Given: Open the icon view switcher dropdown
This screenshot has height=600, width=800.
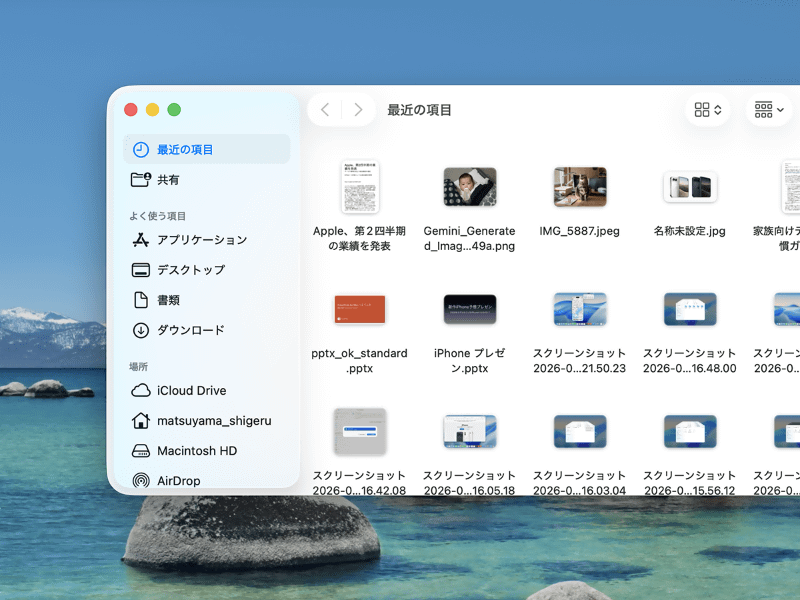Looking at the screenshot, I should coord(708,110).
